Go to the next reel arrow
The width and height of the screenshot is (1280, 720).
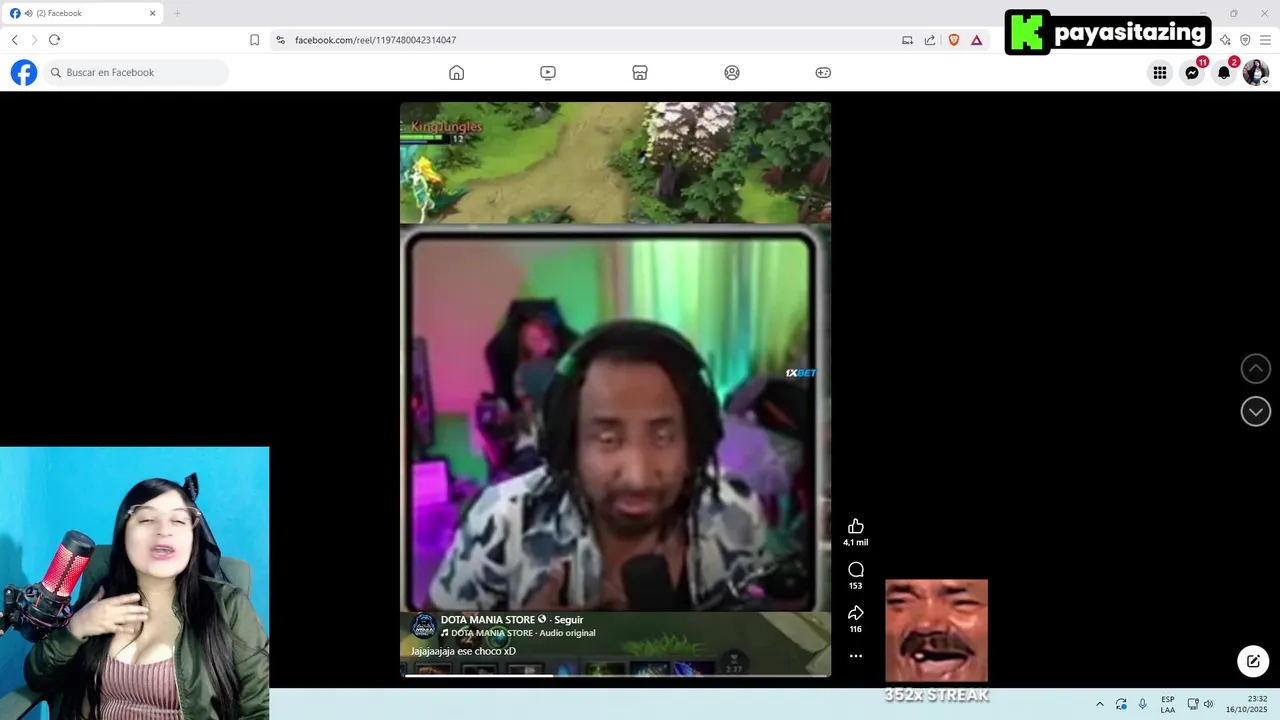point(1256,411)
